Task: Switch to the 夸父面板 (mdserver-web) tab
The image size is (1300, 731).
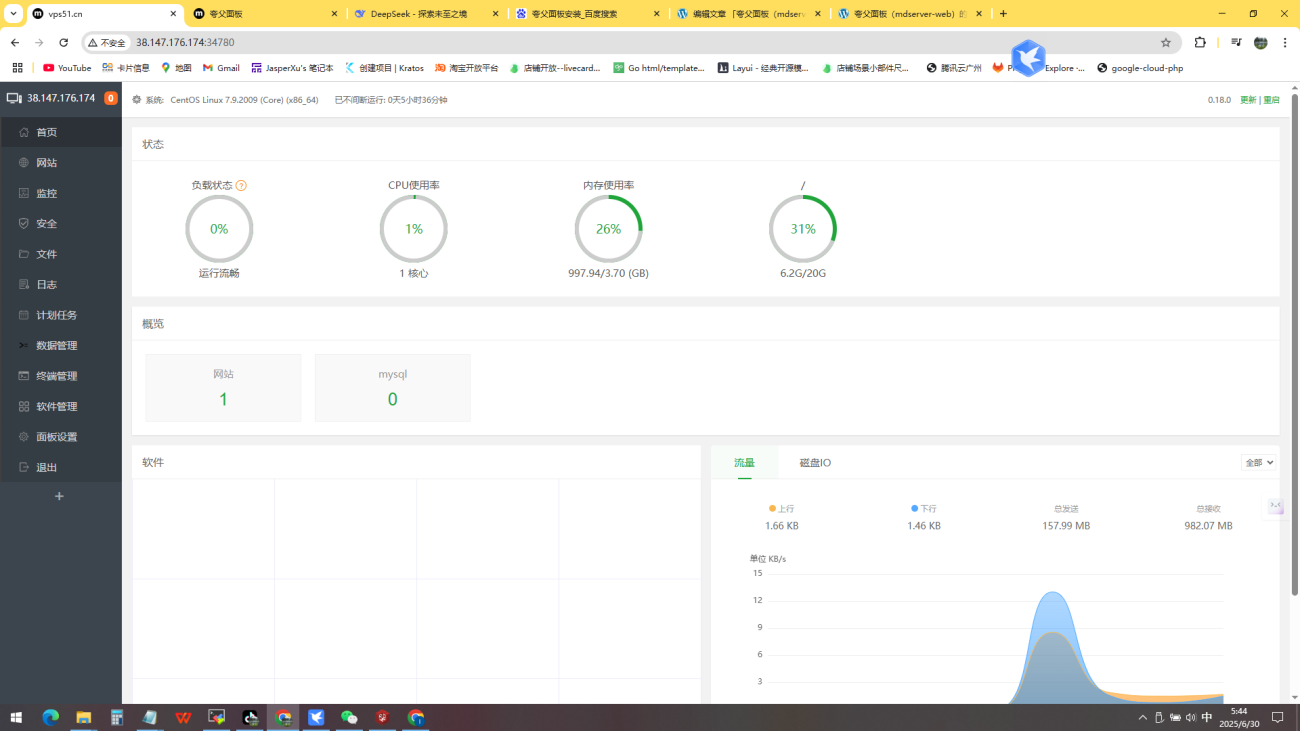Action: click(x=910, y=14)
